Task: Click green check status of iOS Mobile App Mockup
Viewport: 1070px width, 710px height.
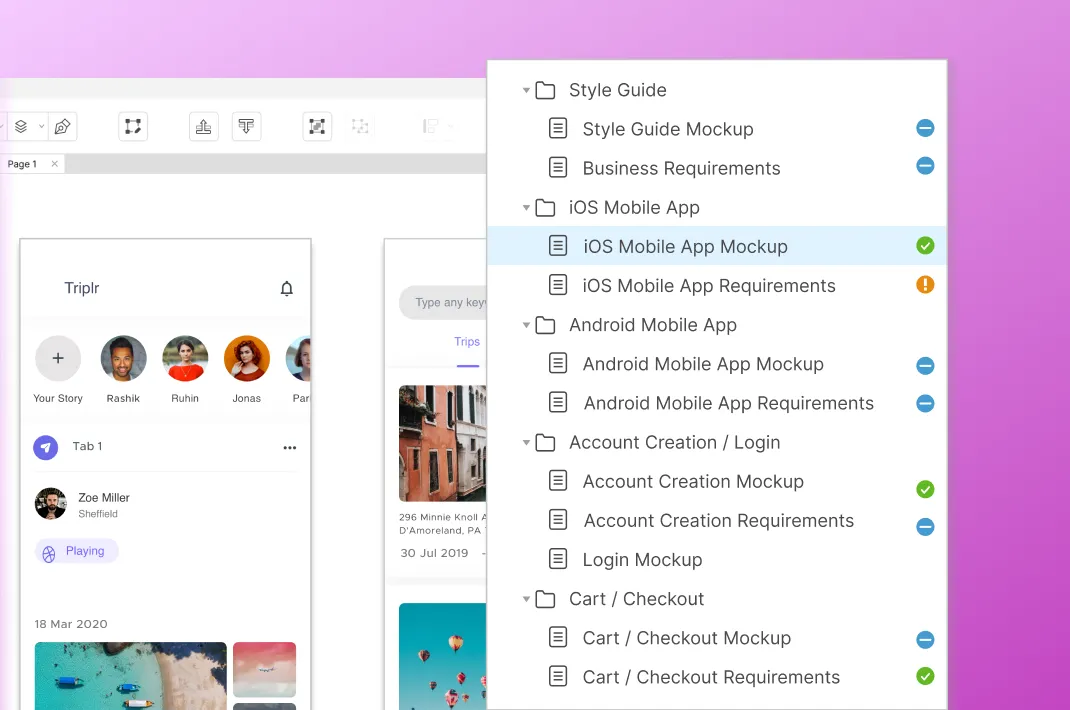Action: pyautogui.click(x=925, y=246)
